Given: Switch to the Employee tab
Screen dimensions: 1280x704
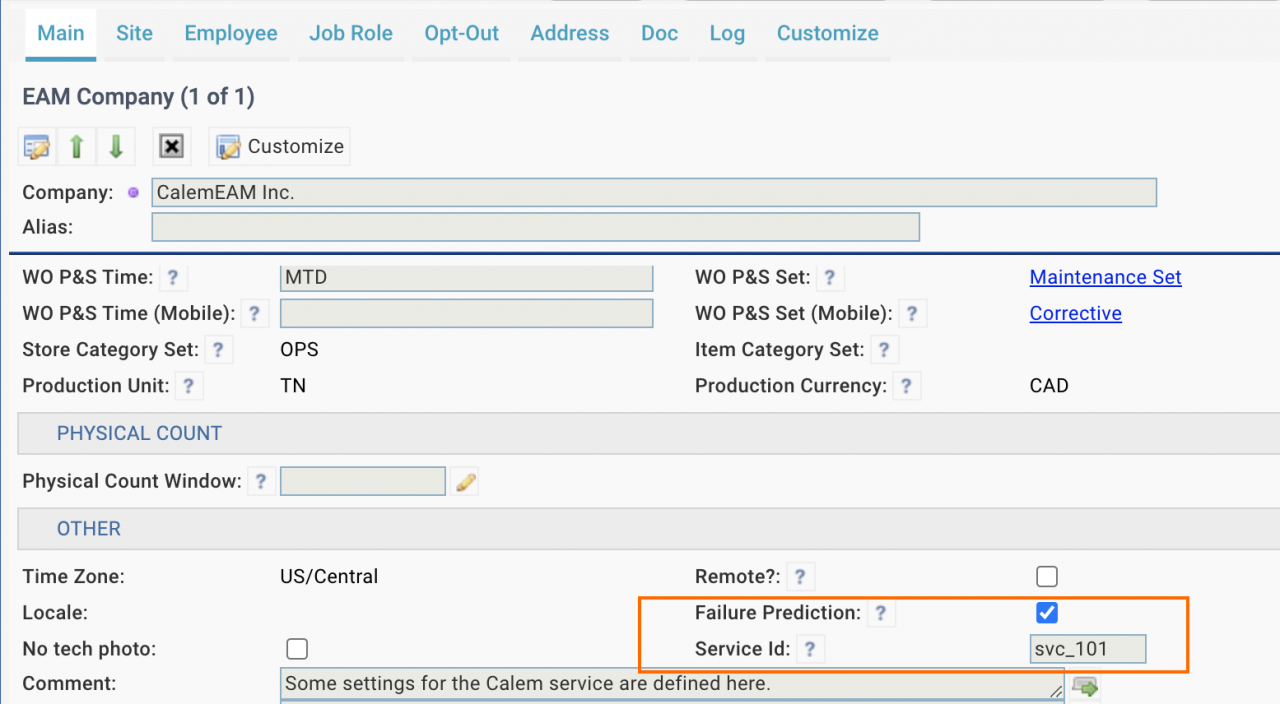Looking at the screenshot, I should (231, 33).
